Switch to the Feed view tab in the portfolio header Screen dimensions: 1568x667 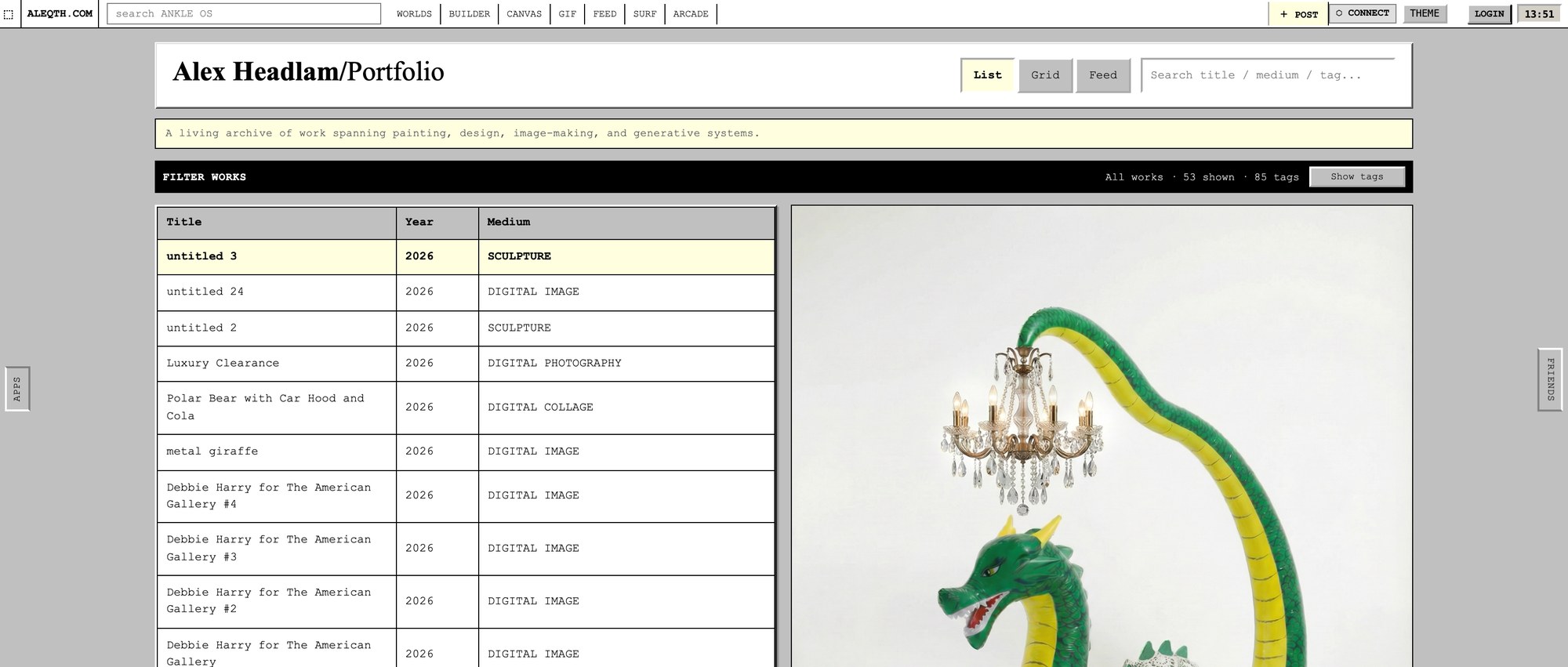(1103, 75)
